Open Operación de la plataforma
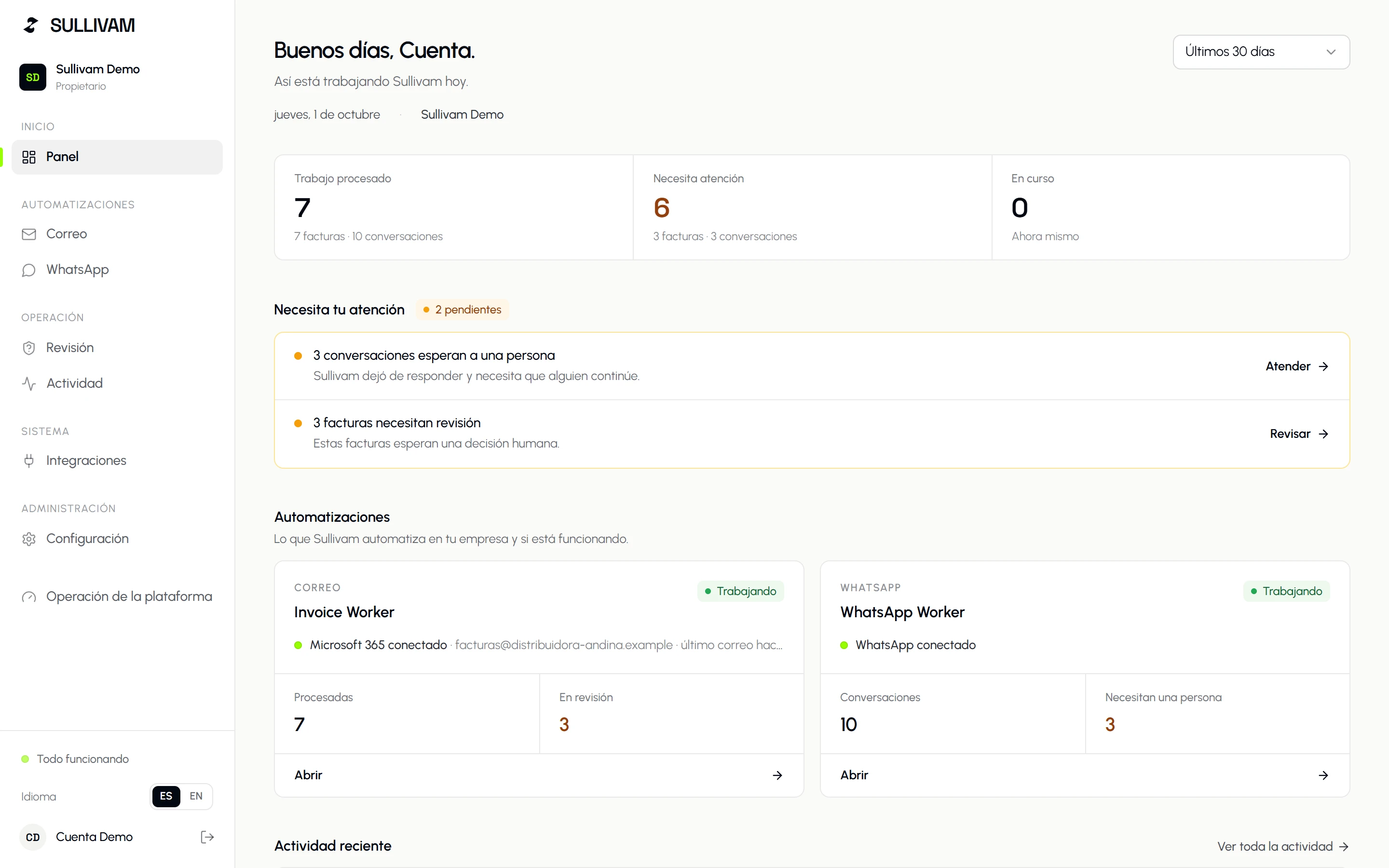The height and width of the screenshot is (868, 1389). tap(117, 597)
